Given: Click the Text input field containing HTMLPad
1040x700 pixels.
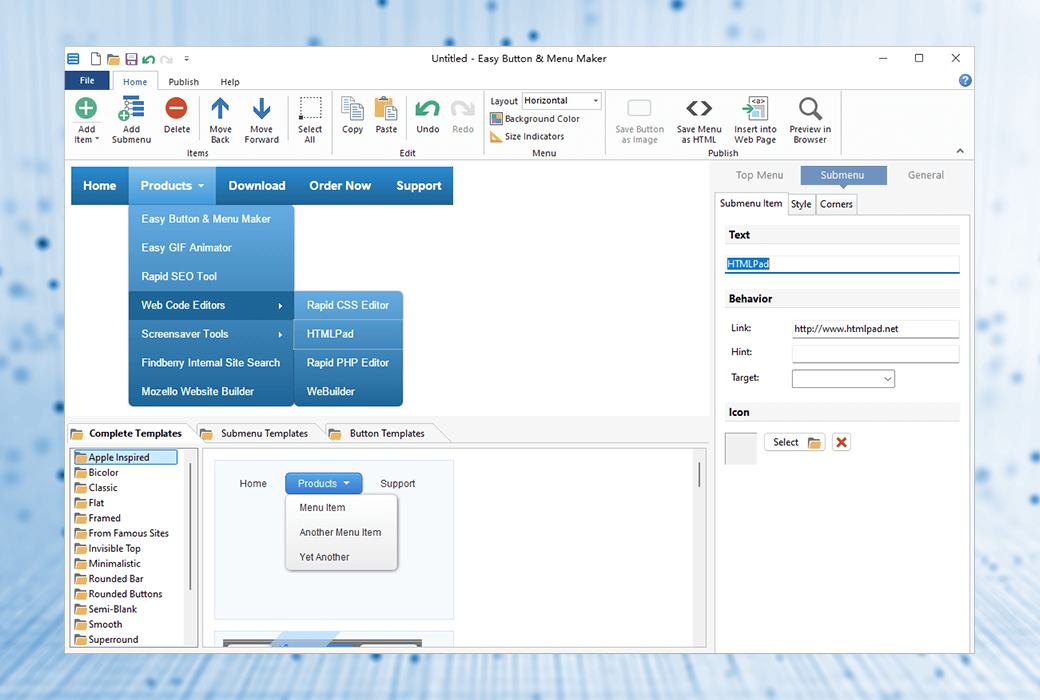Looking at the screenshot, I should point(842,264).
